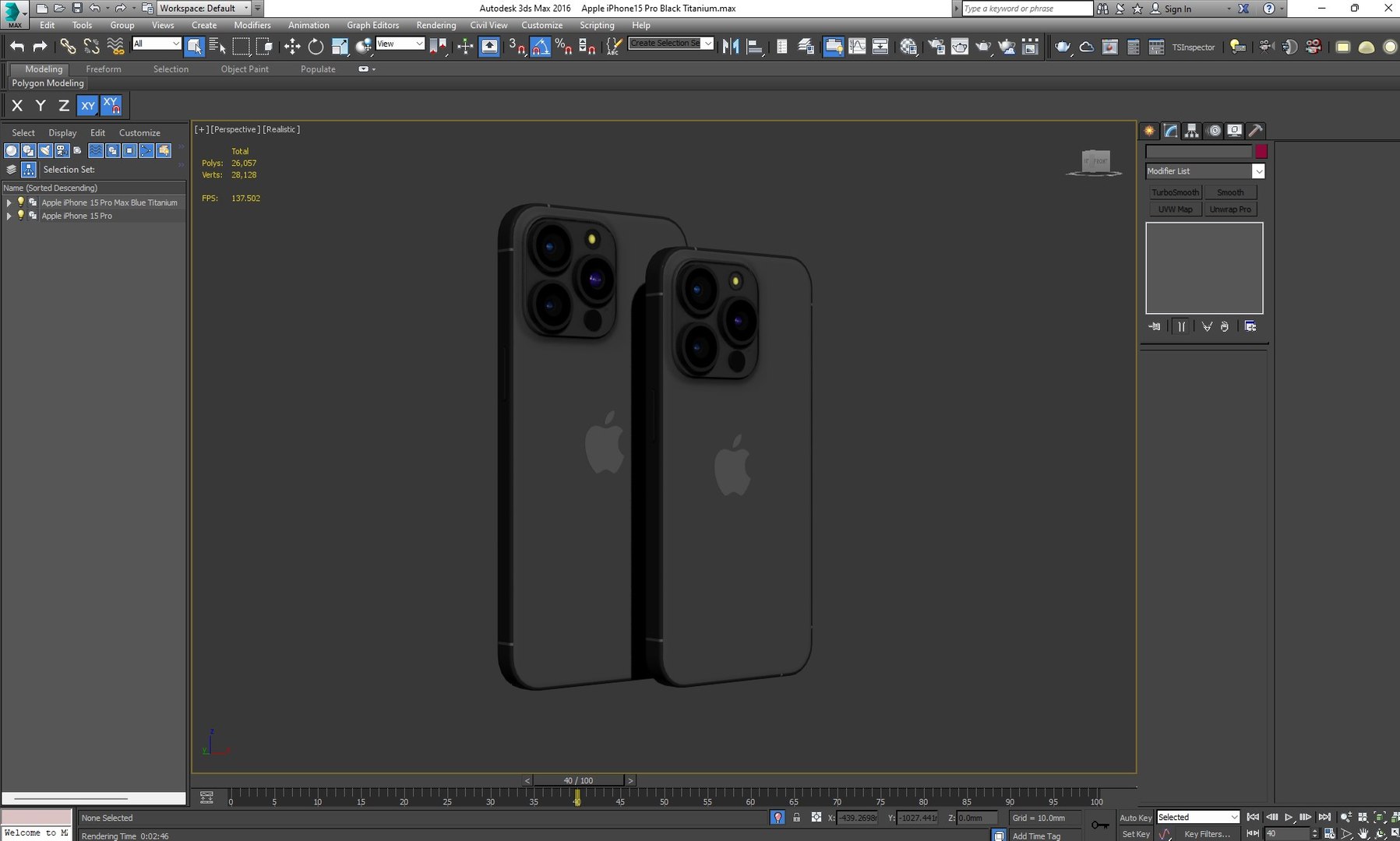Open the Modify command panel tab
Viewport: 1400px width, 841px height.
(1170, 131)
